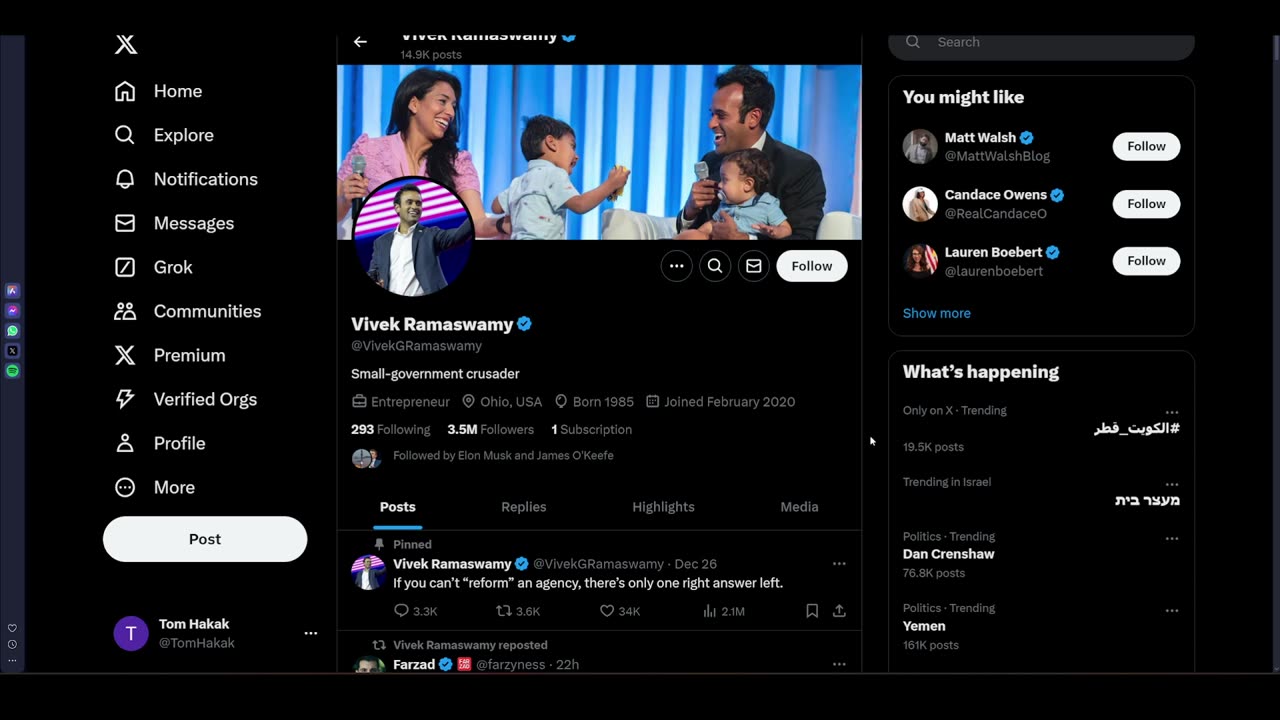Click the Premium X icon
This screenshot has height=720, width=1280.
(x=125, y=355)
